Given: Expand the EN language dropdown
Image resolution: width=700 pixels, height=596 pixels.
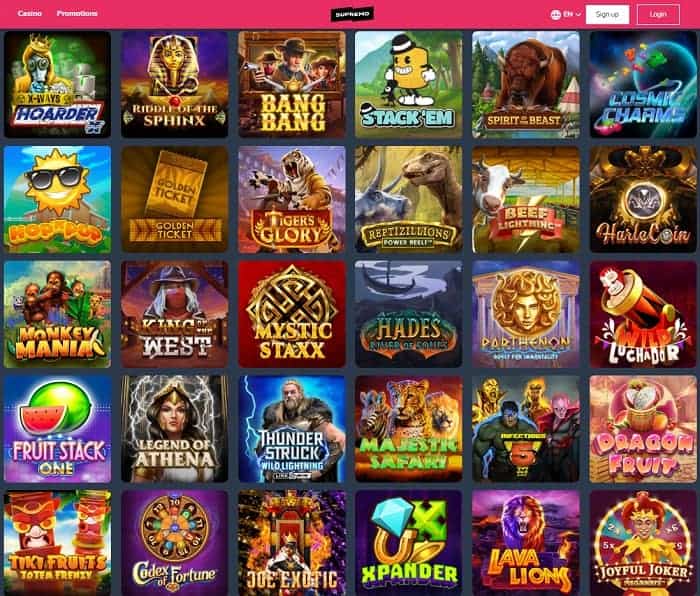Looking at the screenshot, I should click(571, 14).
